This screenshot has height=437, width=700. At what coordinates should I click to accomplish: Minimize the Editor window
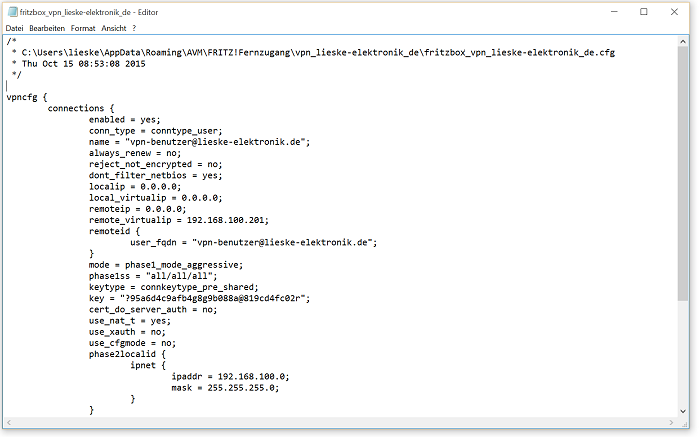point(616,11)
